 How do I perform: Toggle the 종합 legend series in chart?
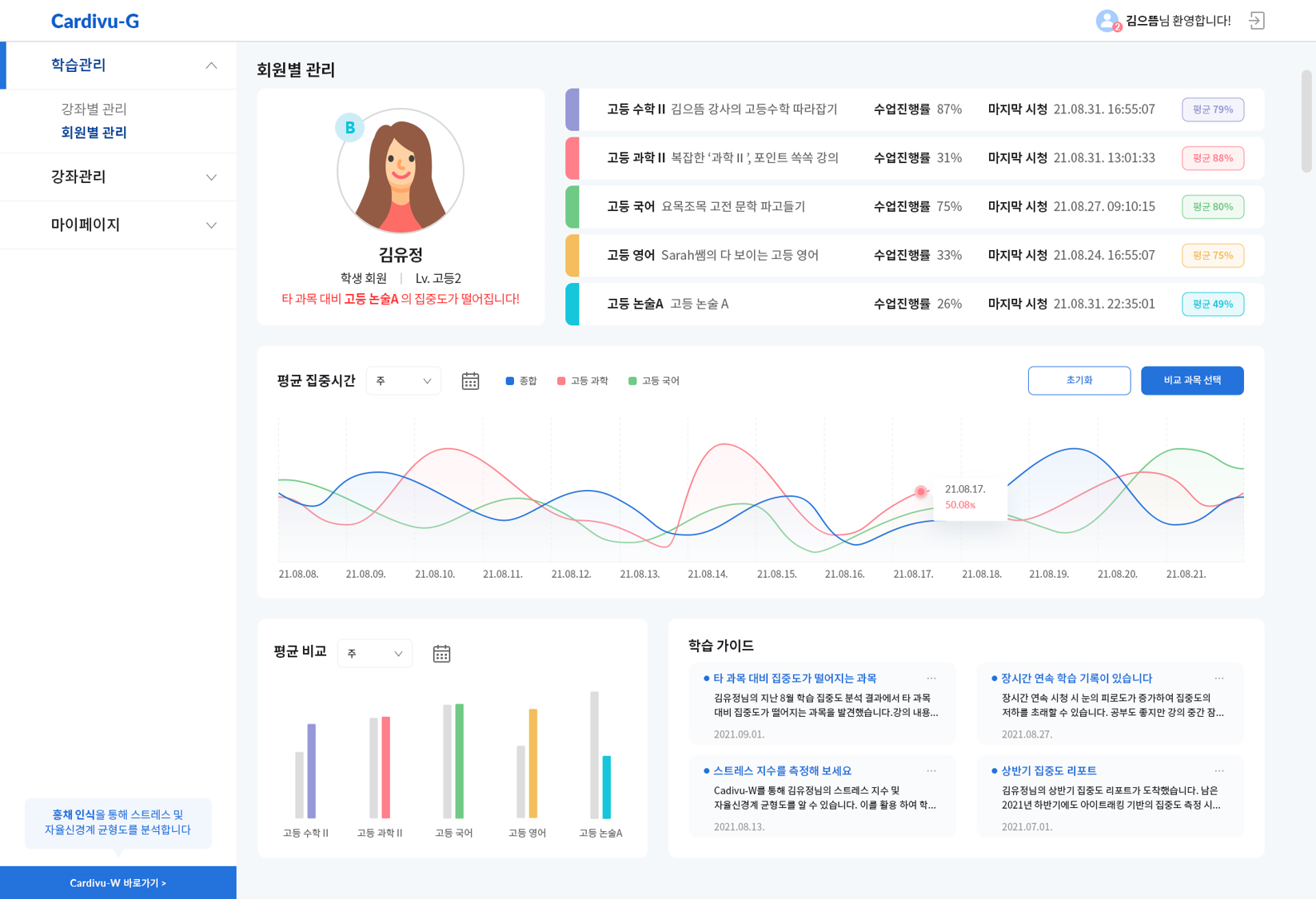coord(521,381)
